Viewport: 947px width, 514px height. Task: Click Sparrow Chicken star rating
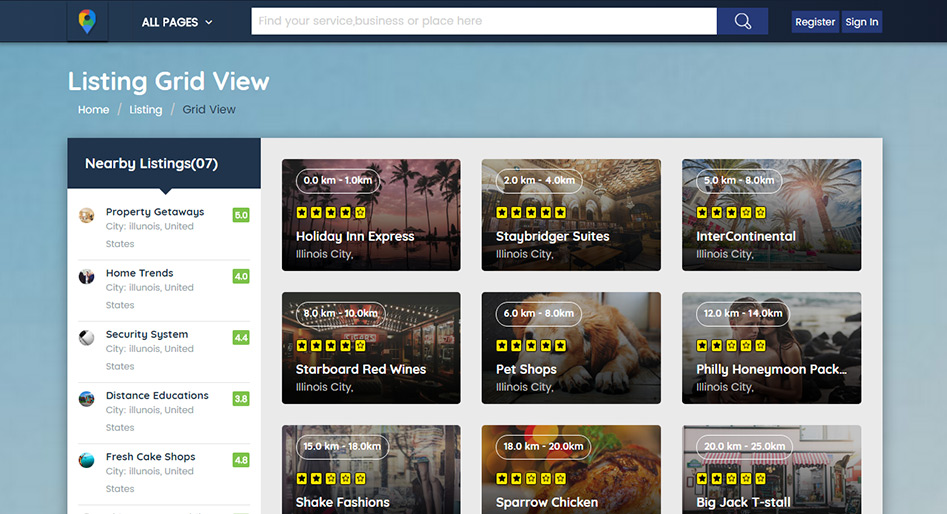pos(531,478)
